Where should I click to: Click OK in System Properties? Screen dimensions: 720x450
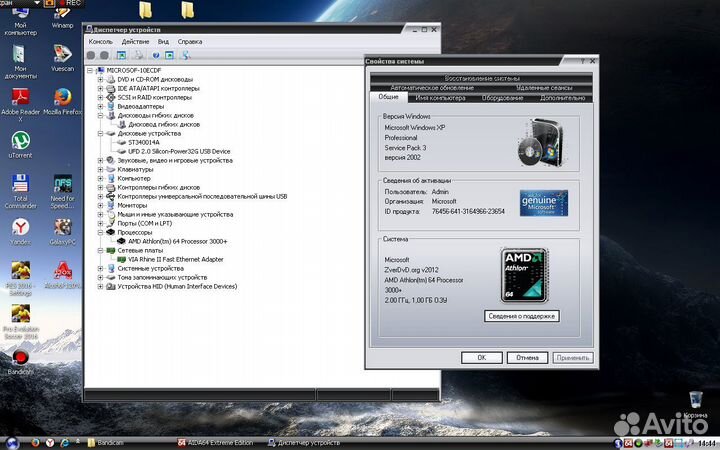482,357
